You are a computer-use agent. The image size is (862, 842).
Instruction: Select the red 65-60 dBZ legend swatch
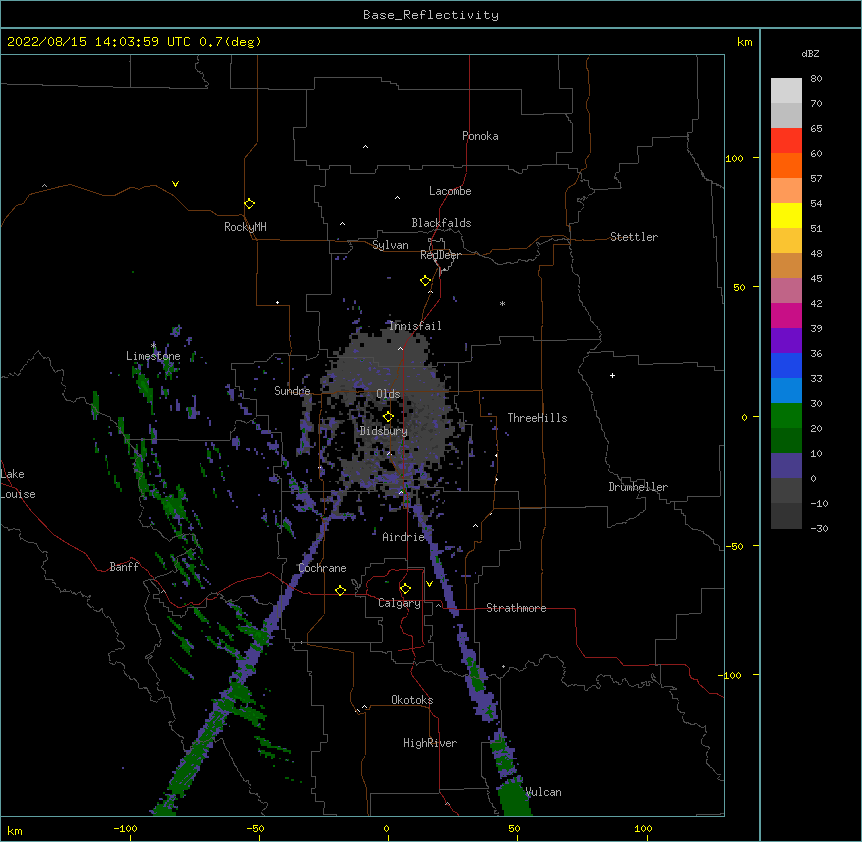[786, 141]
